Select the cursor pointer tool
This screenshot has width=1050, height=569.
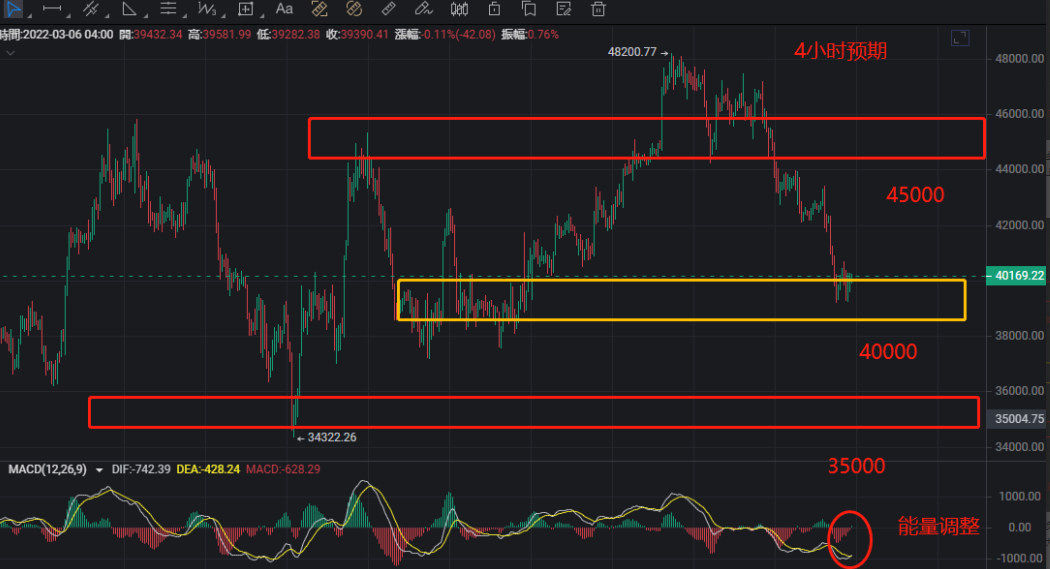point(16,9)
